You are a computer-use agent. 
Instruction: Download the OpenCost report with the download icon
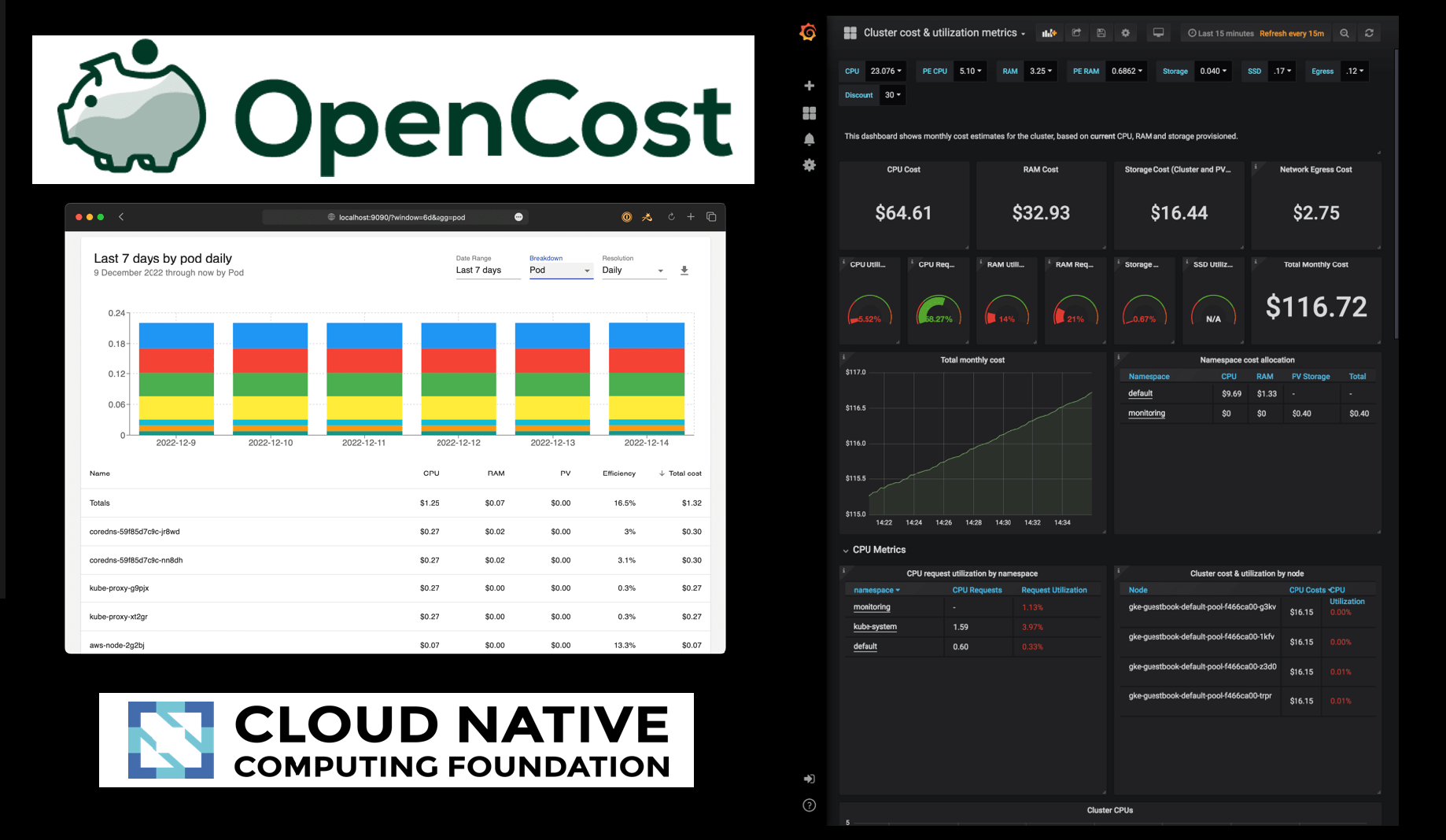[x=684, y=271]
